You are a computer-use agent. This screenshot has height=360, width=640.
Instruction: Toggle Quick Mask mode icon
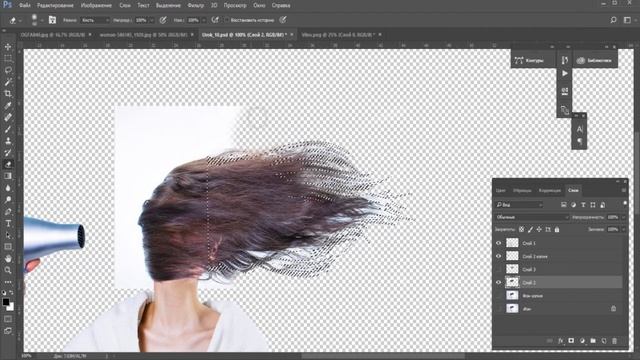click(8, 319)
